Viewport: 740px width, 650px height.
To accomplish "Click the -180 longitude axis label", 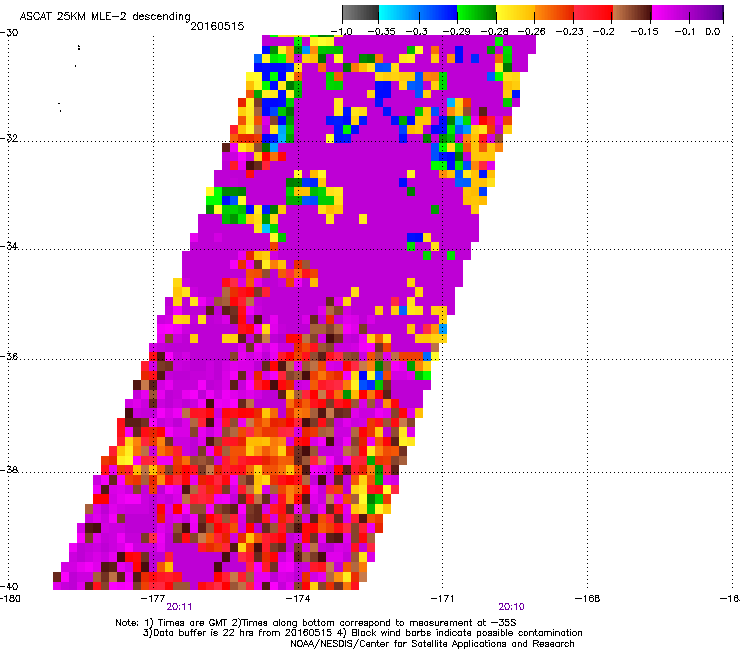I will (x=10, y=599).
